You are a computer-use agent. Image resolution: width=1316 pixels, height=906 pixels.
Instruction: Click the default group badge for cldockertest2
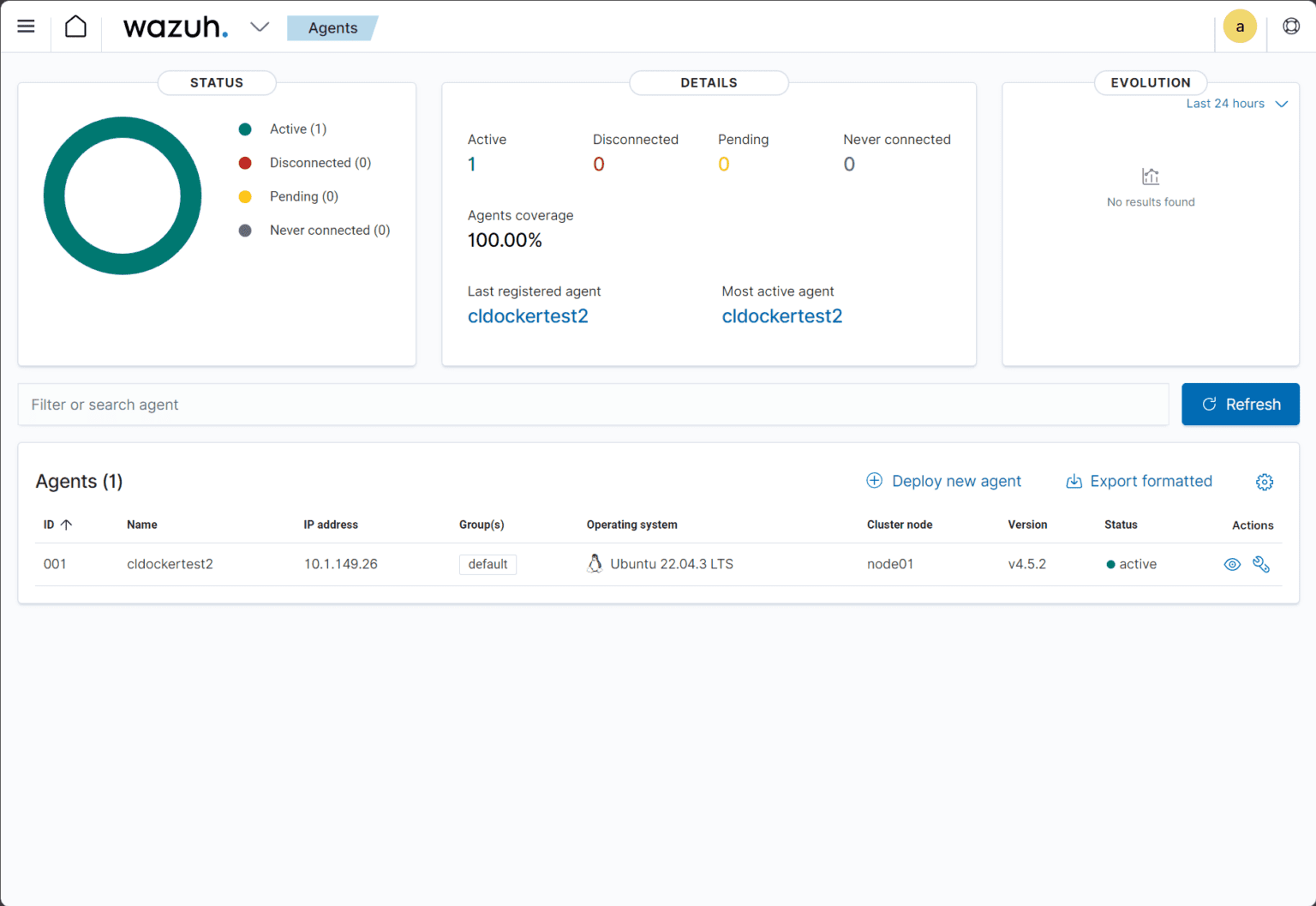[488, 564]
